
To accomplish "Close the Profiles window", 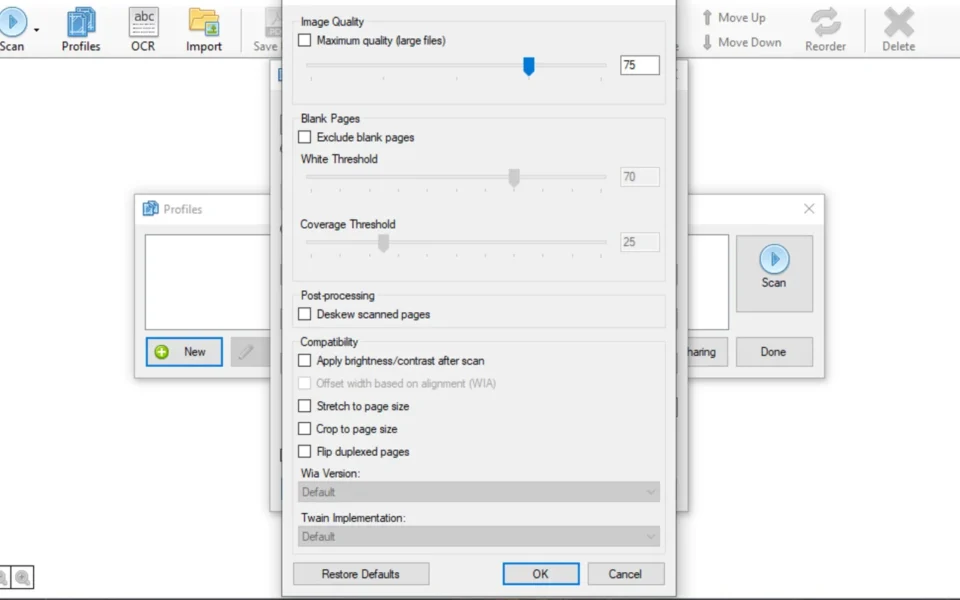I will coord(809,209).
